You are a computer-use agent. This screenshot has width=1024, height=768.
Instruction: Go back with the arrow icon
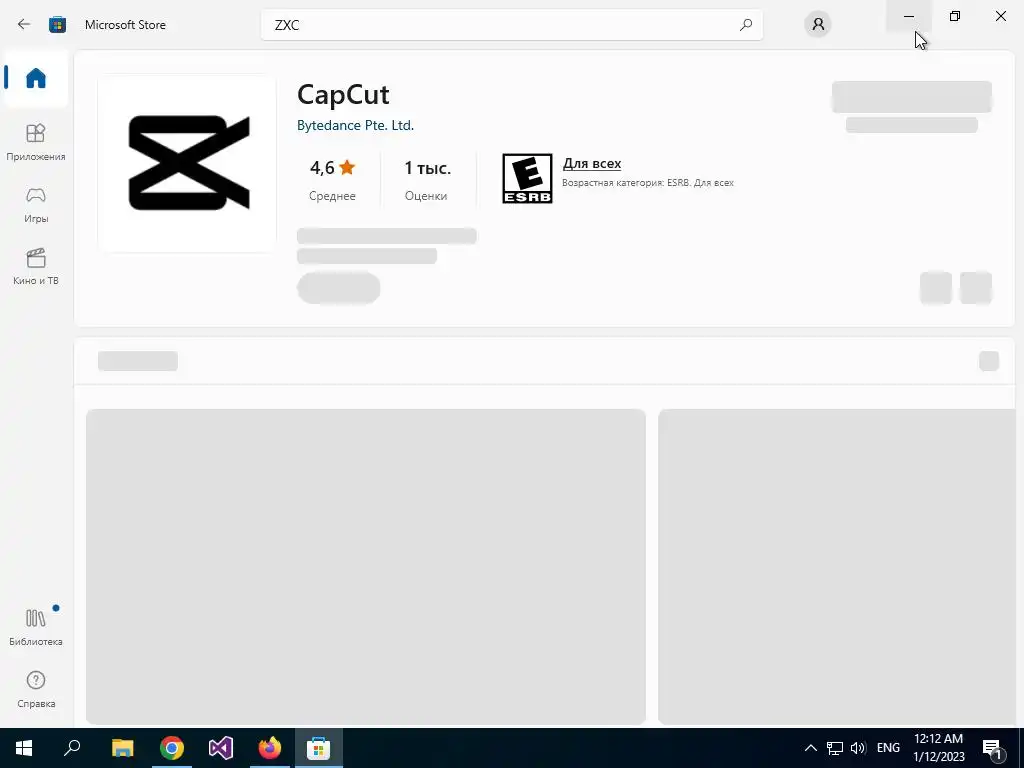click(x=24, y=25)
